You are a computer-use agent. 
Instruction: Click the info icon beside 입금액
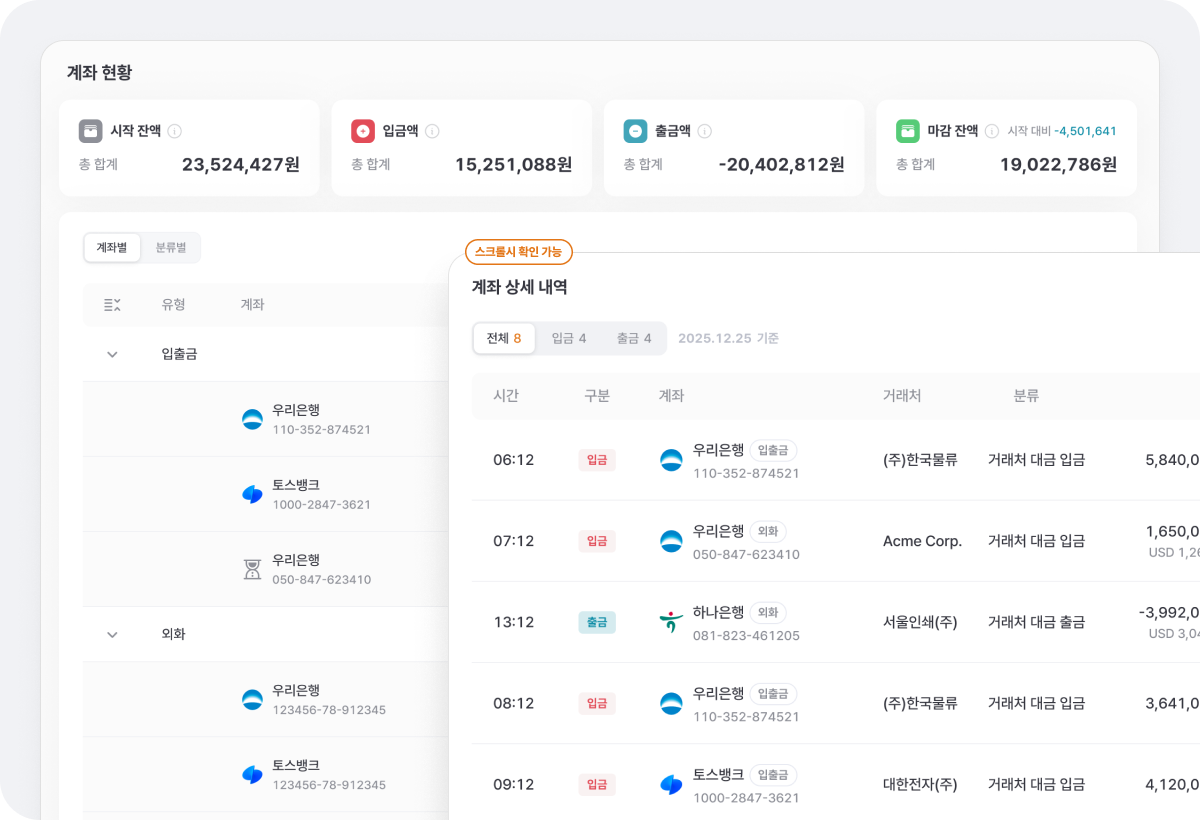tap(432, 131)
